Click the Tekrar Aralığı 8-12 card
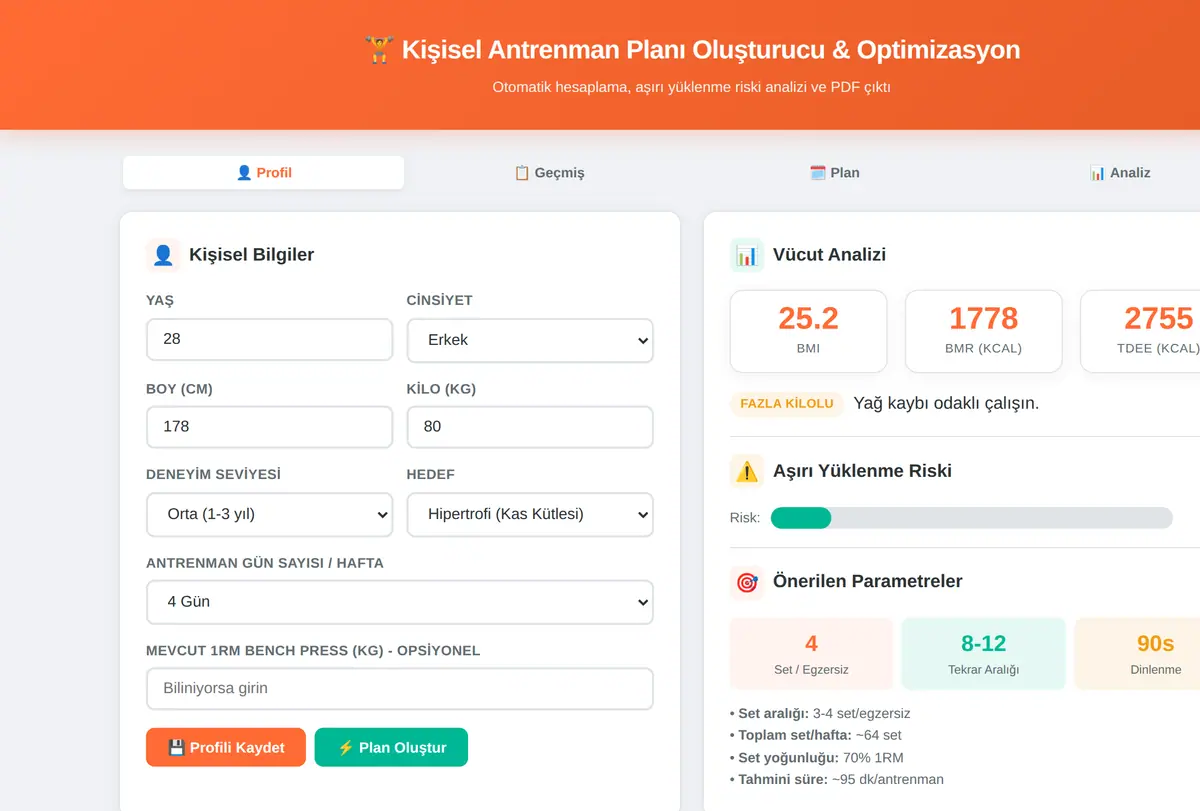Screen dimensions: 1200x811 tap(983, 653)
